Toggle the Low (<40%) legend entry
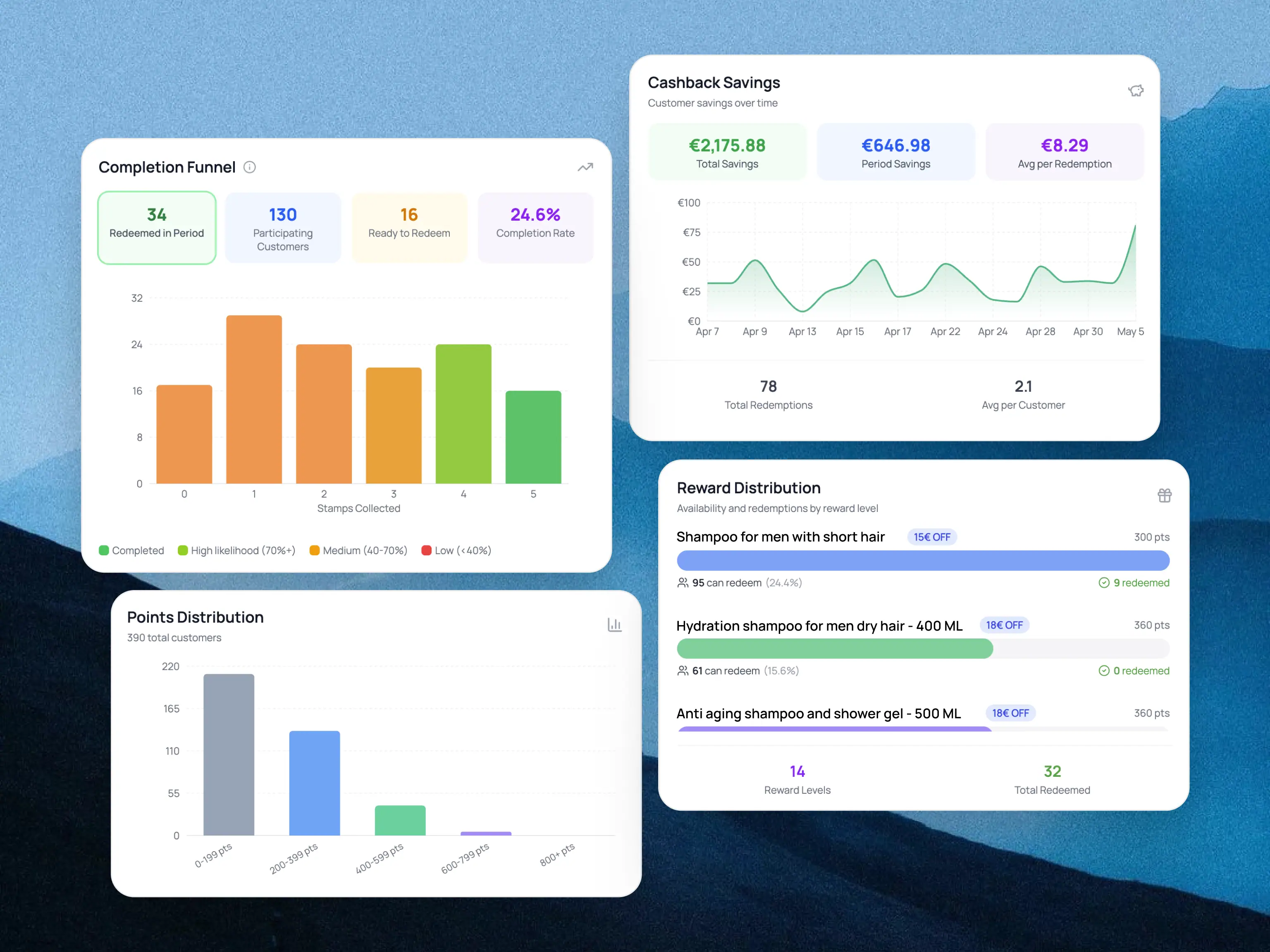Image resolution: width=1270 pixels, height=952 pixels. click(456, 550)
